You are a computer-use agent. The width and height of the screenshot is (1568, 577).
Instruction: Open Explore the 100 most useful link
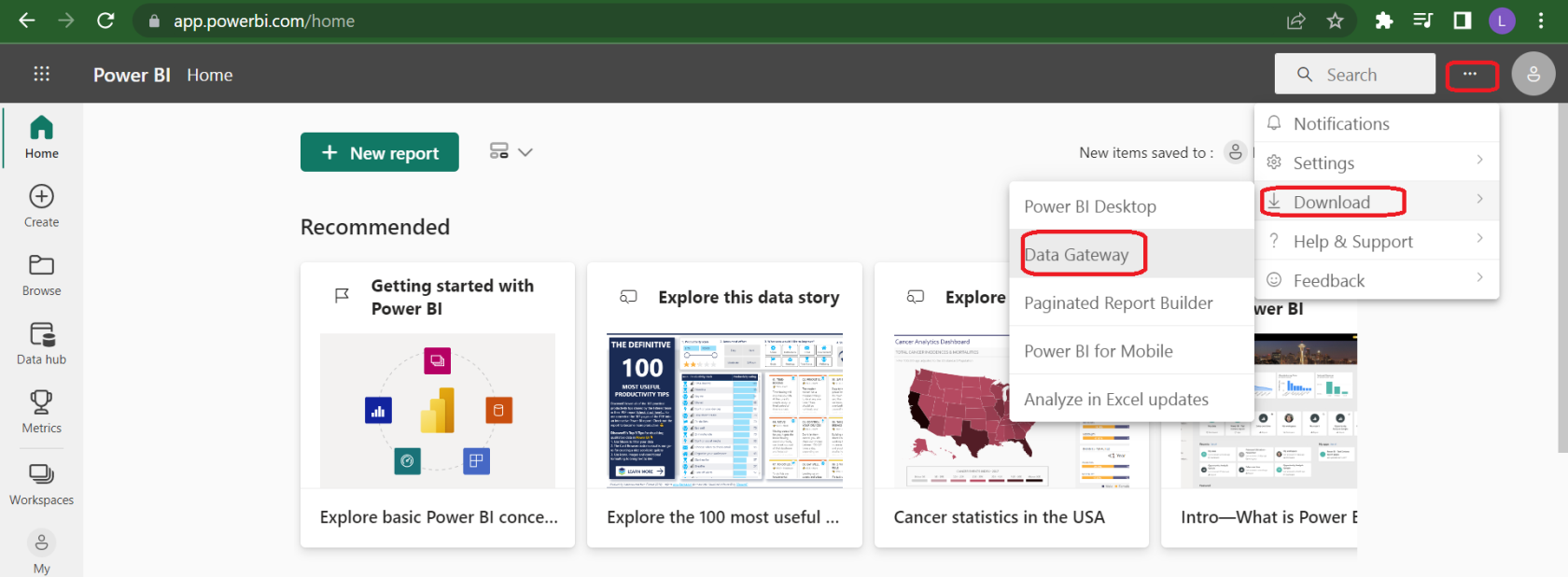[722, 517]
